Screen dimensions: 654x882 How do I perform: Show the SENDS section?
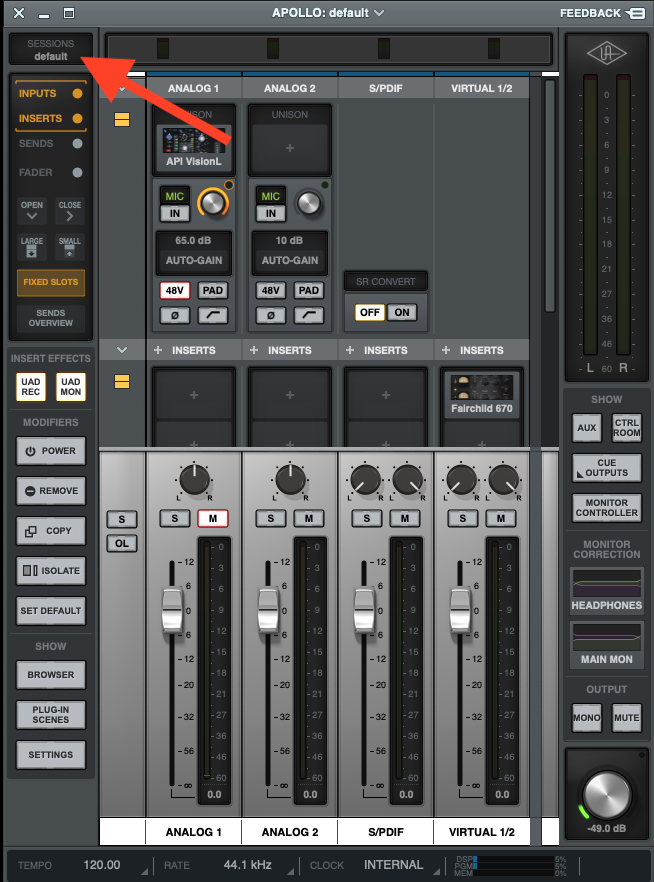51,143
